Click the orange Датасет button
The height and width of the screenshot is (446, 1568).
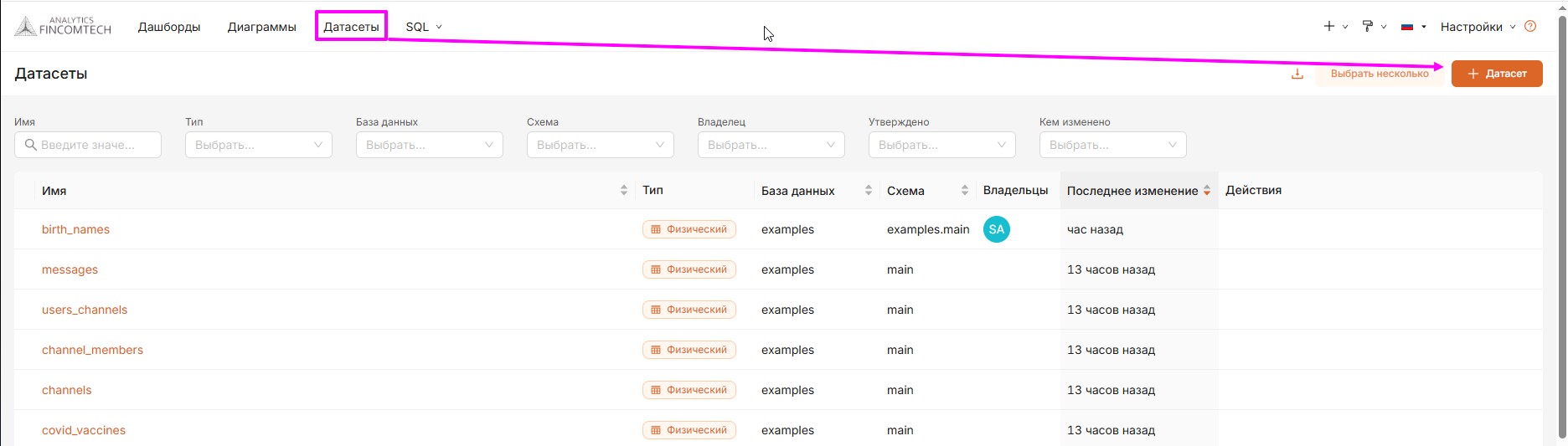(1497, 74)
